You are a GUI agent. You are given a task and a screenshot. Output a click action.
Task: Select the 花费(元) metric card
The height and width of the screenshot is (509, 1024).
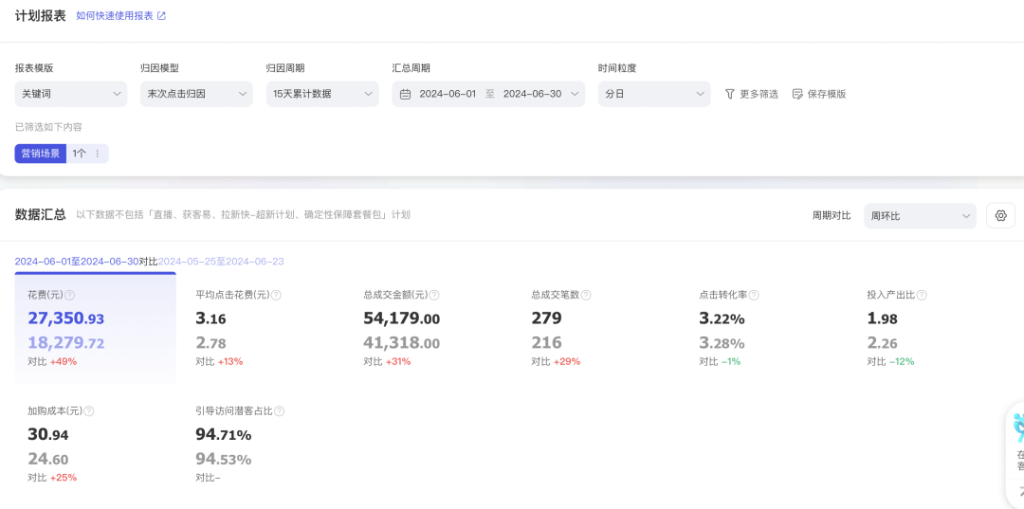click(95, 327)
